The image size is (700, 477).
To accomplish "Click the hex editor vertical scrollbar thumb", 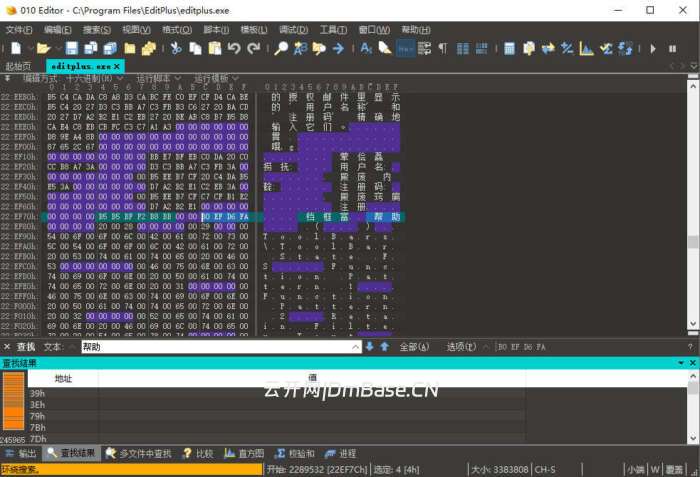I will click(693, 242).
